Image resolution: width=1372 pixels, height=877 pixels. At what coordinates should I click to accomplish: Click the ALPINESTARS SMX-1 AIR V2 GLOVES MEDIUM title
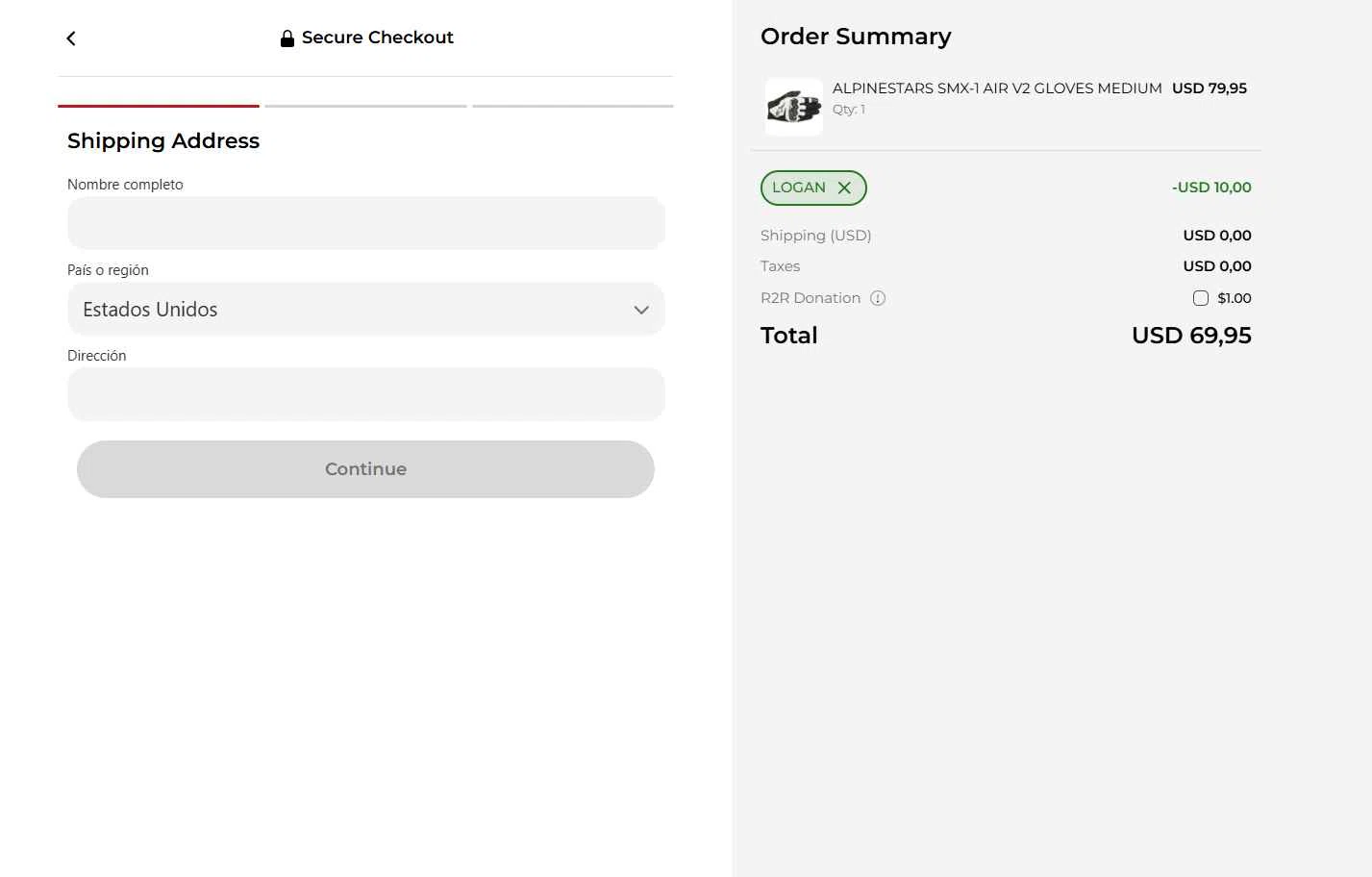[997, 88]
